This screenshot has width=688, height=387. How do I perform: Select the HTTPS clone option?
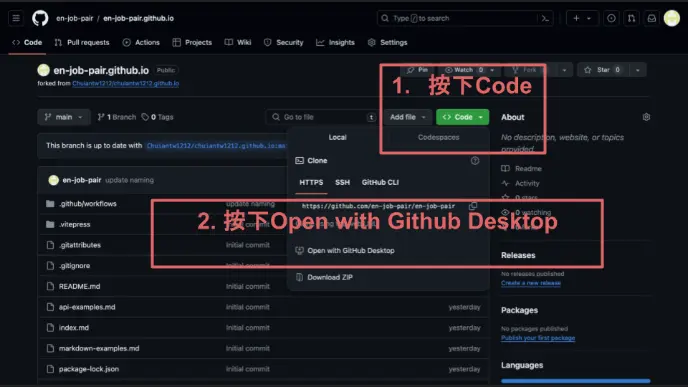[311, 183]
